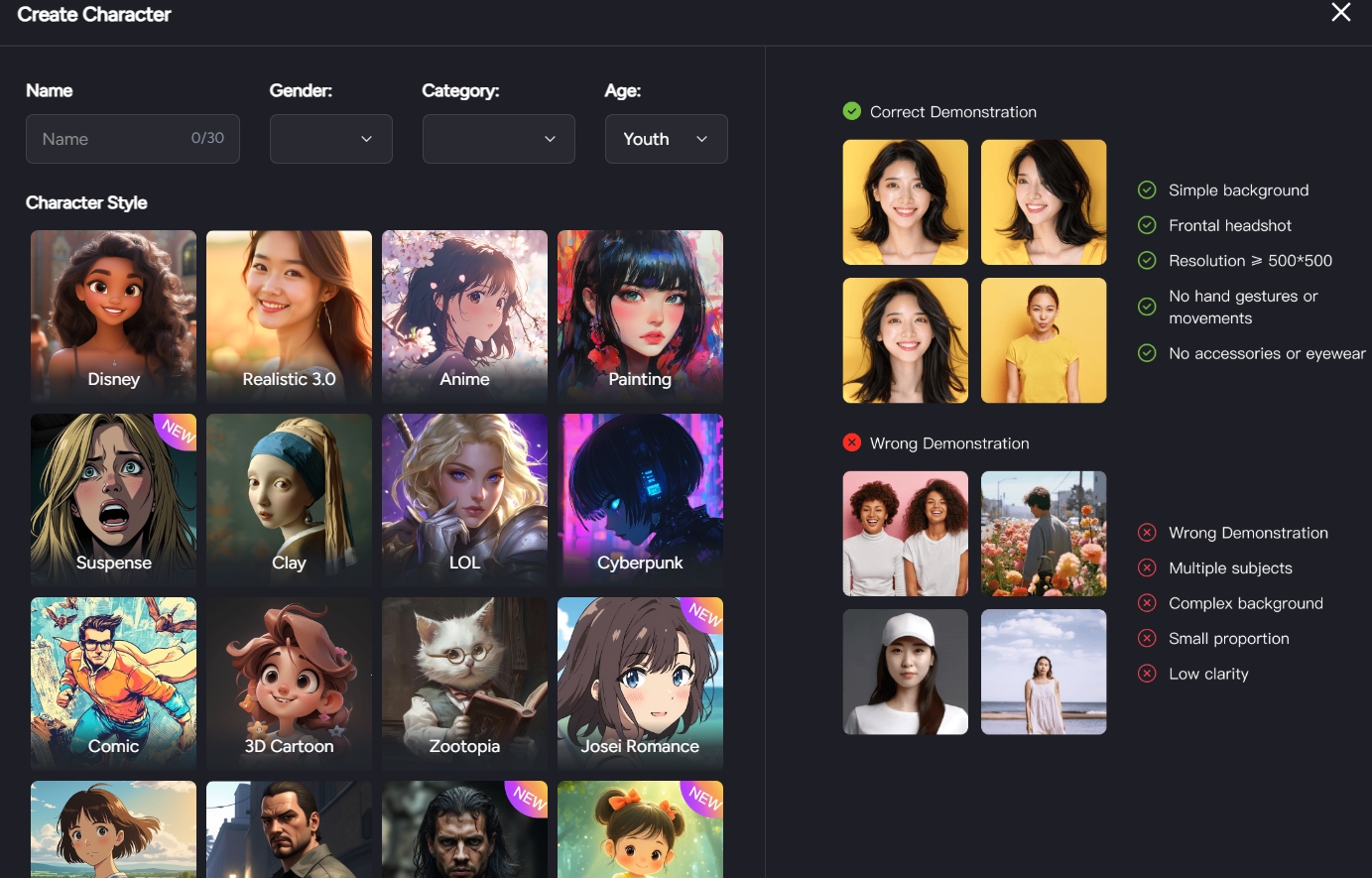Pick the Painting style tile
1372x878 pixels.
[x=640, y=314]
